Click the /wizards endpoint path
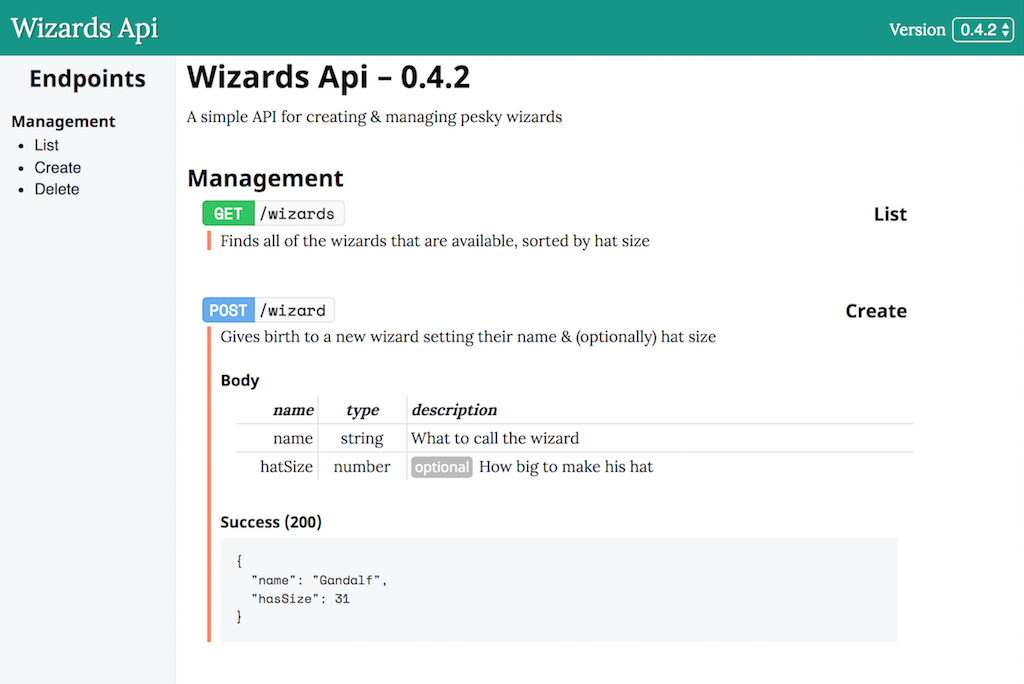 (297, 214)
